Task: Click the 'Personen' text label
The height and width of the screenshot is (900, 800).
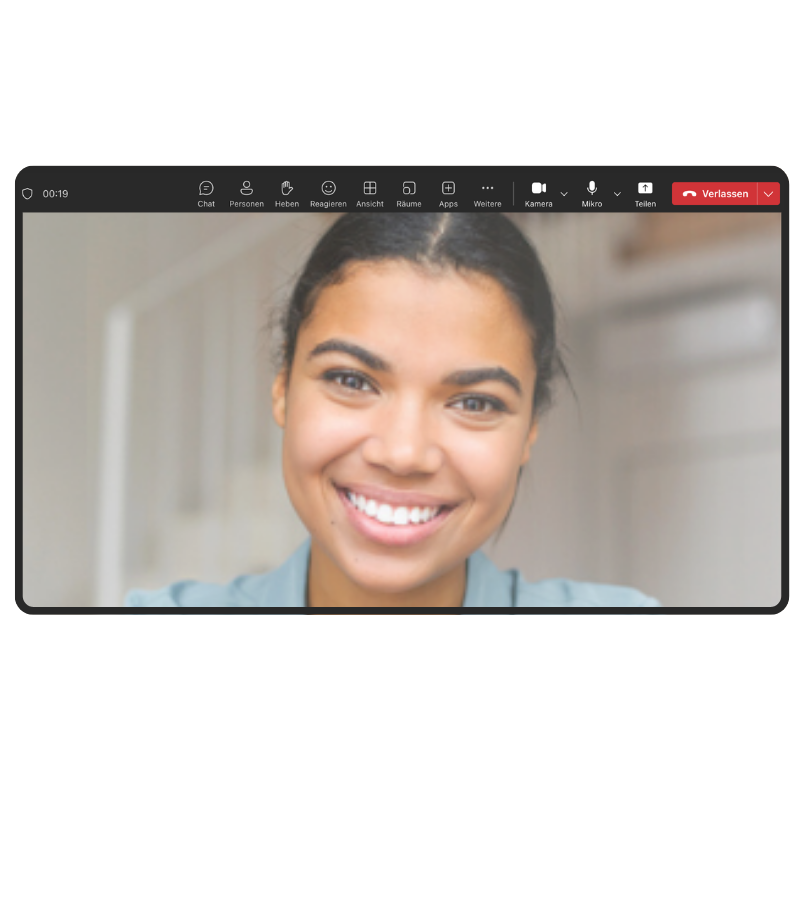Action: pos(246,204)
